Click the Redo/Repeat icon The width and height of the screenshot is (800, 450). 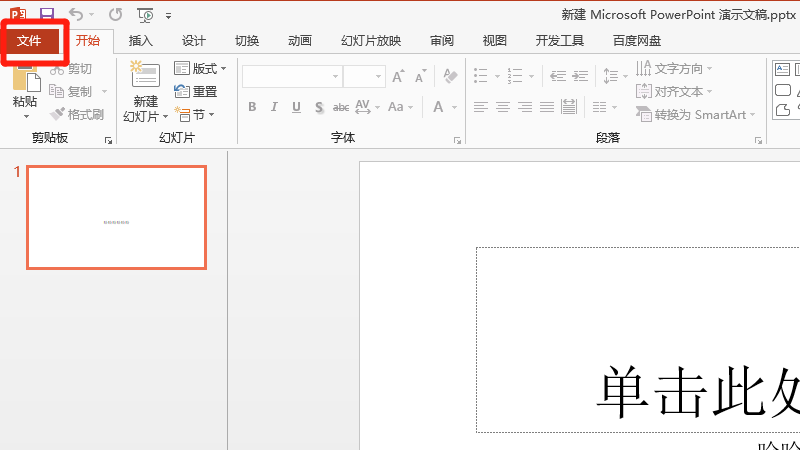[x=115, y=15]
